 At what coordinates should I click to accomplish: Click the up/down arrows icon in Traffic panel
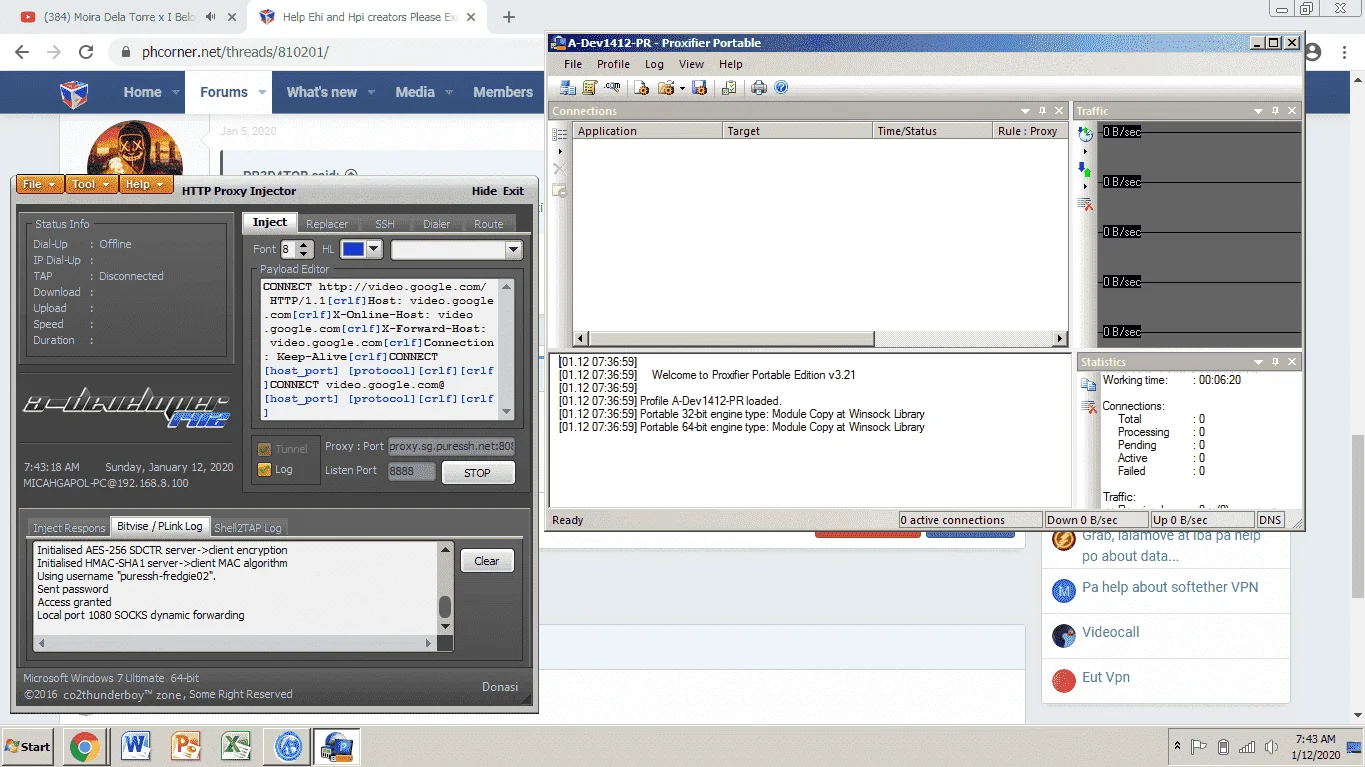(x=1085, y=169)
